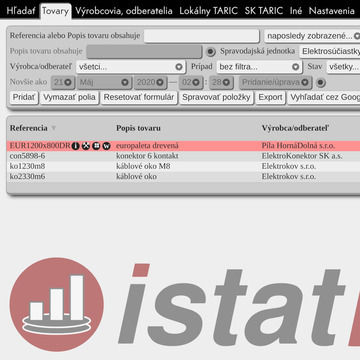
Task: Open the day dropdown showing 21
Action: [x=63, y=82]
